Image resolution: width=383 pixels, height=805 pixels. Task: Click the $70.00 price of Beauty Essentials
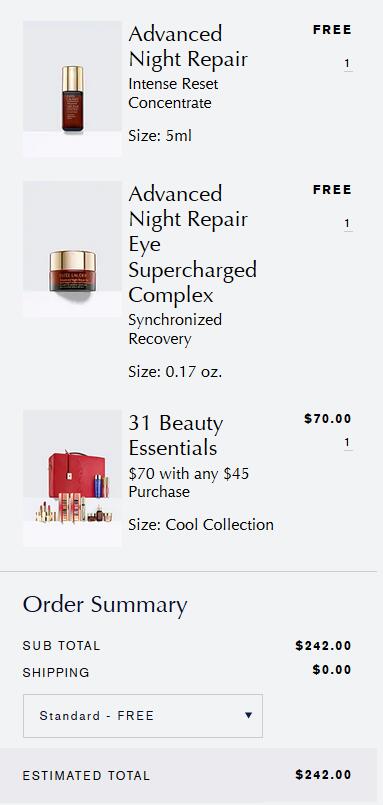tap(328, 419)
